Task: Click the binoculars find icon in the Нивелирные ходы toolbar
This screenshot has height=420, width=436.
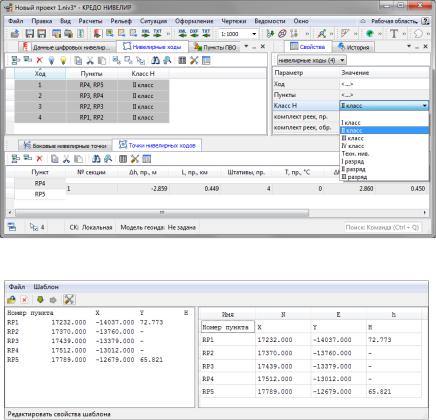Action: [155, 60]
